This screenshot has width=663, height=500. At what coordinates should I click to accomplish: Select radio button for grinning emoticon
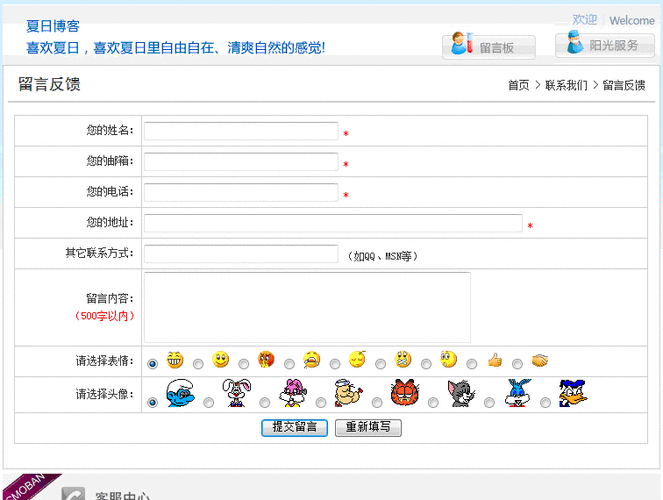[153, 363]
